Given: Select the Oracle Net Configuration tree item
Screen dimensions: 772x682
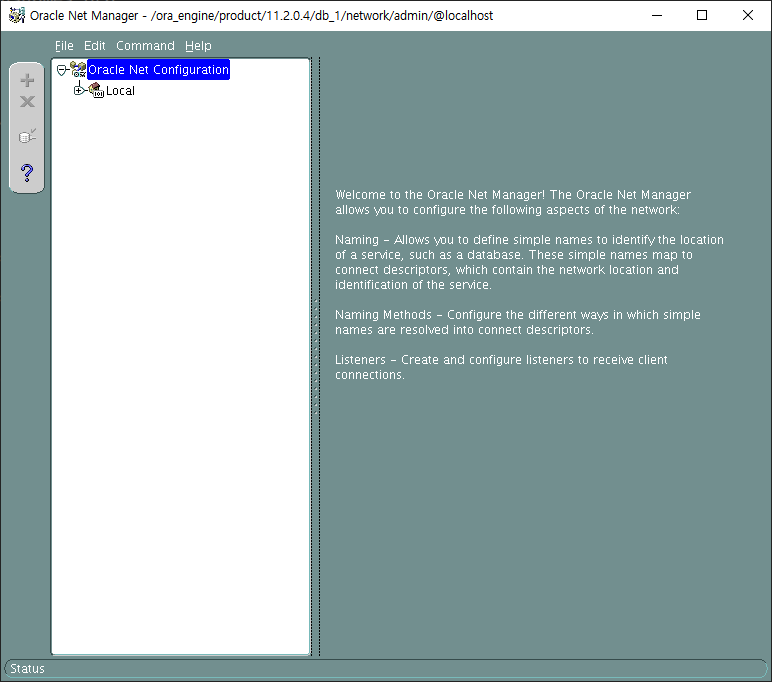Looking at the screenshot, I should [158, 70].
